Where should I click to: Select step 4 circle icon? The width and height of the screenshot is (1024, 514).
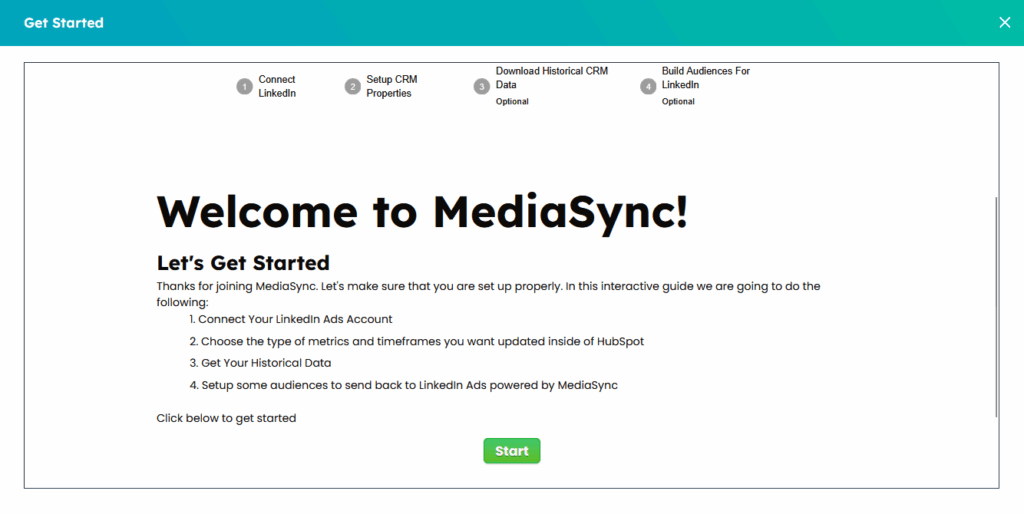pyautogui.click(x=648, y=87)
